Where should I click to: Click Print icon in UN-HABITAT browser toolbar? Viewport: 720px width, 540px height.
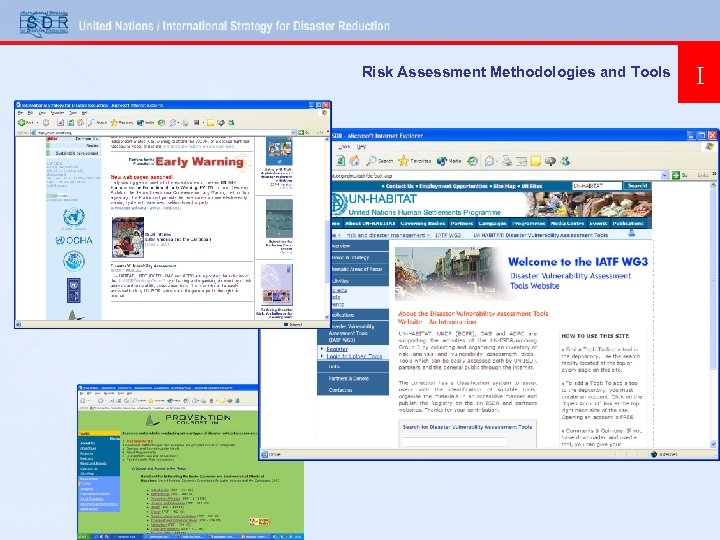pos(507,161)
